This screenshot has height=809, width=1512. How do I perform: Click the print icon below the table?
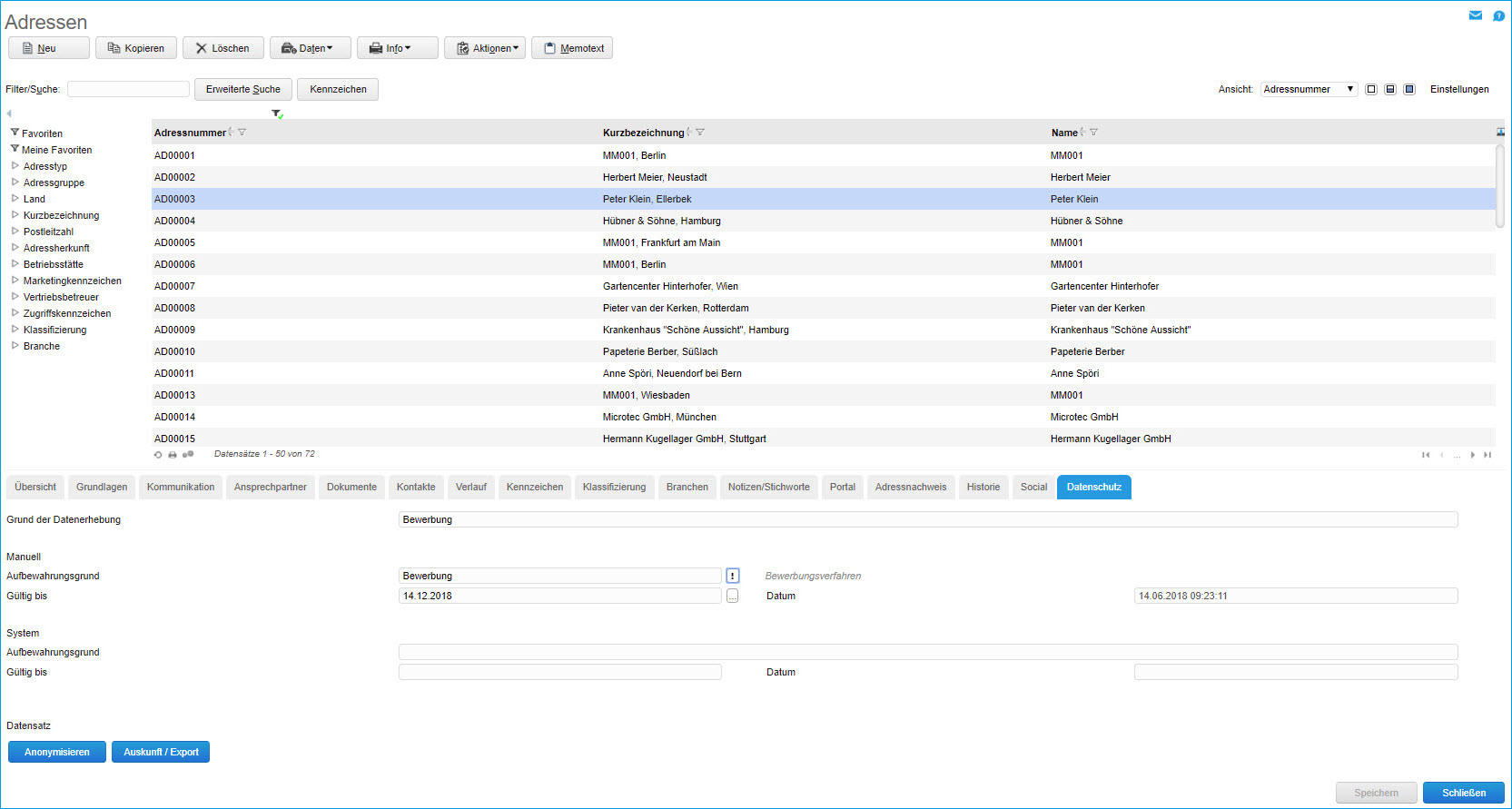pyautogui.click(x=173, y=455)
